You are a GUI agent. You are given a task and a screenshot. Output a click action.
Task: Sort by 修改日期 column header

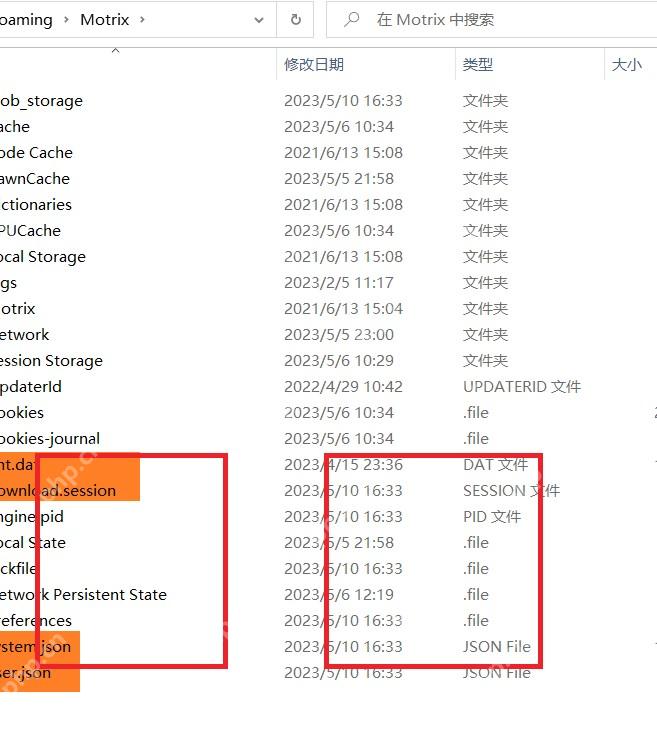[x=314, y=64]
